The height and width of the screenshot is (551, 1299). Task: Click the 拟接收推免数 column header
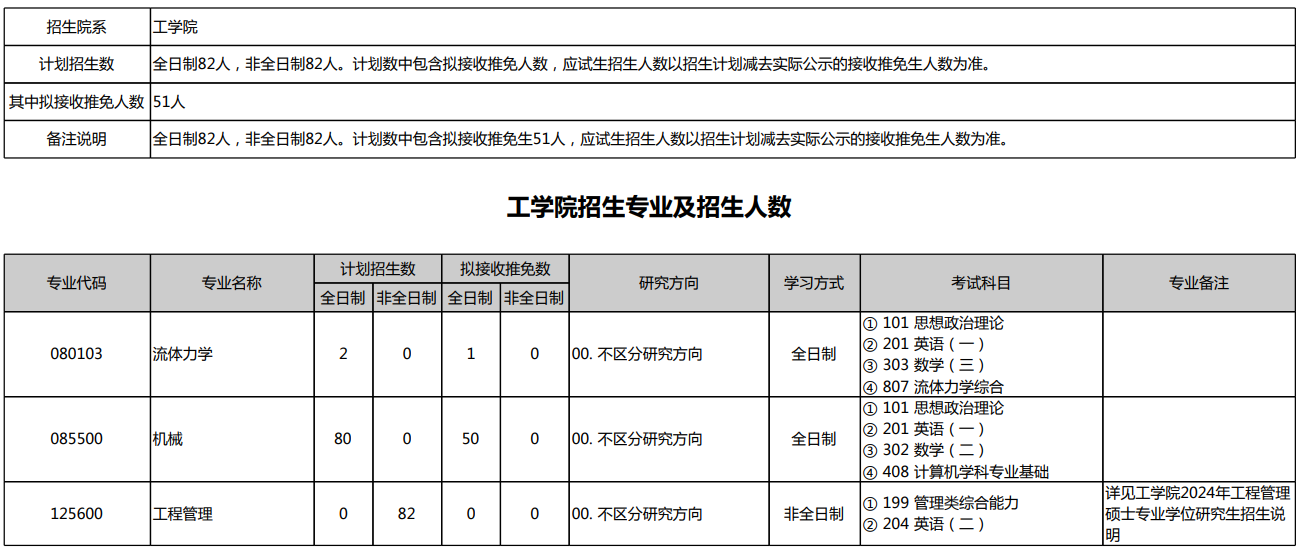pyautogui.click(x=505, y=269)
